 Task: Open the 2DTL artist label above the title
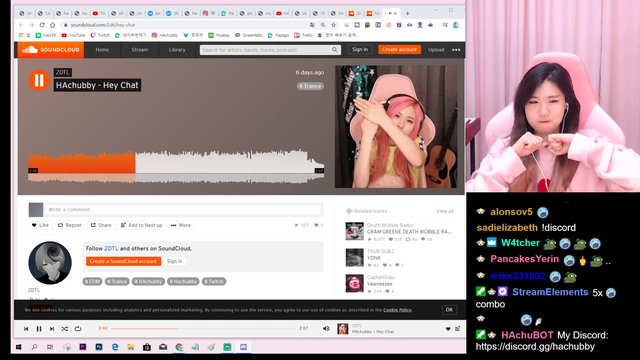[x=62, y=72]
